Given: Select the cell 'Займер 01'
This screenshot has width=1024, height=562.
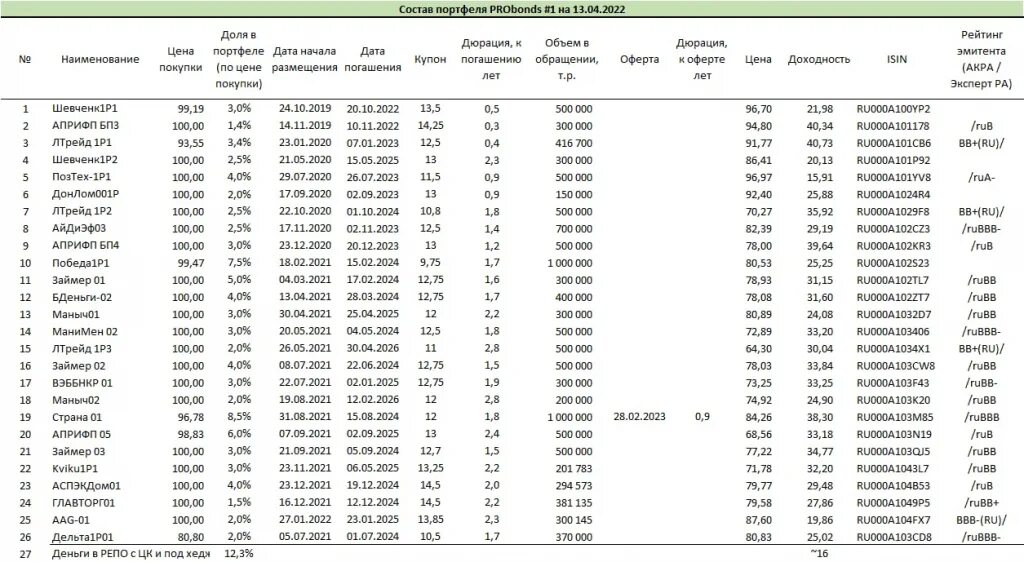Looking at the screenshot, I should [78, 280].
